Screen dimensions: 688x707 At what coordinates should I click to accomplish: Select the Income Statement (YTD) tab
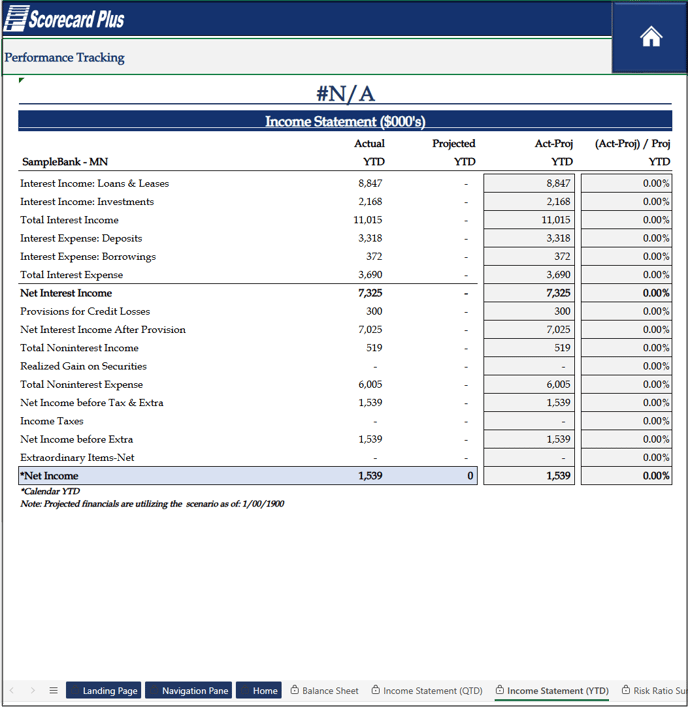coord(552,690)
